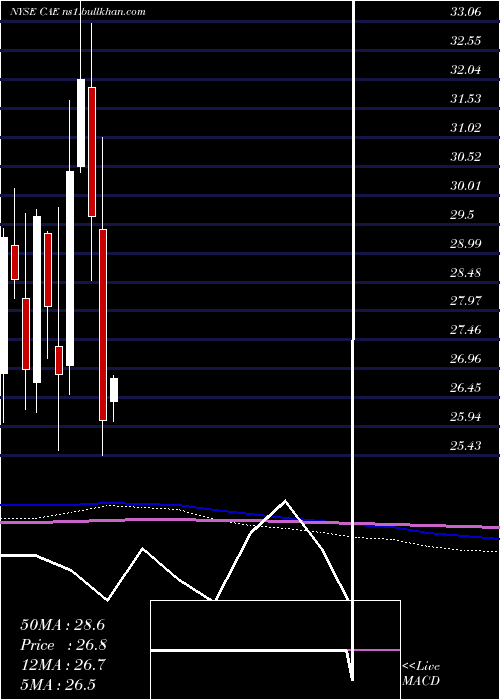The height and width of the screenshot is (700, 500).
Task: Click the '<<Live MACD' label
Action: pos(421,674)
